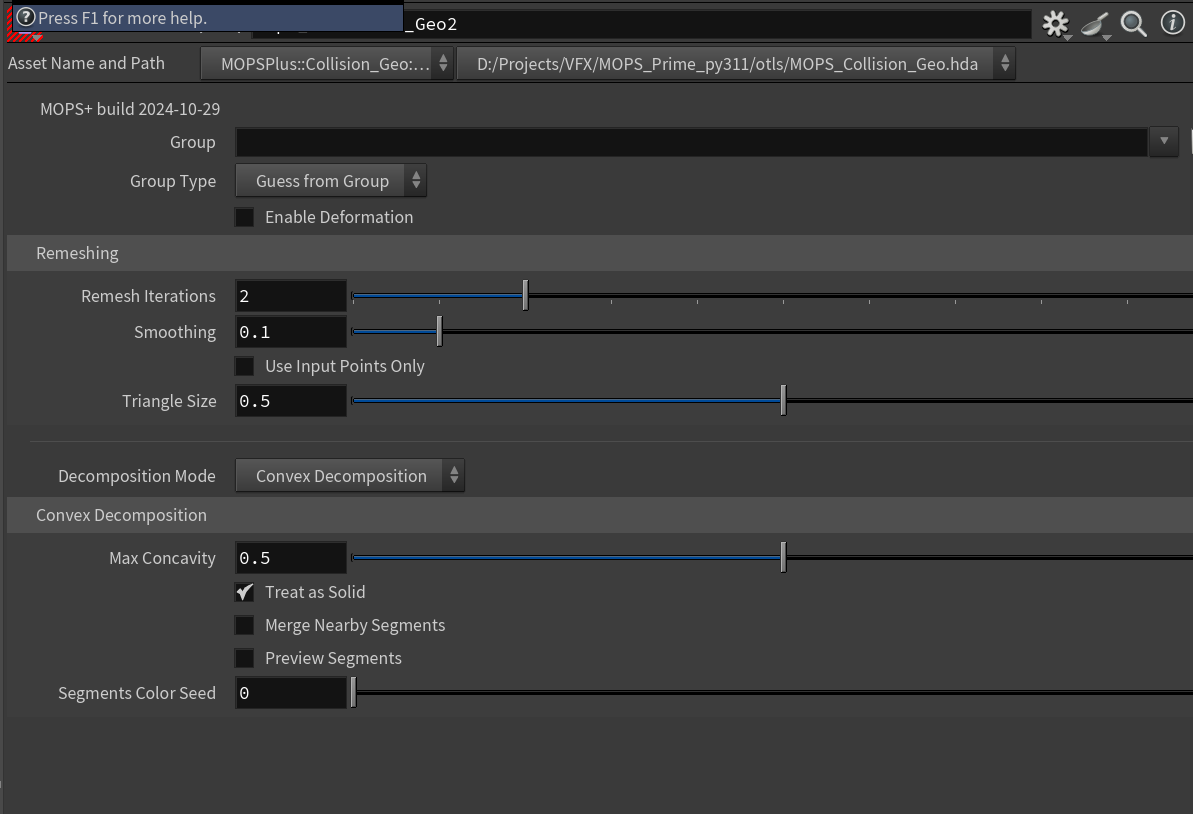Open the parameter search magnifier
Viewport: 1193px width, 814px height.
coord(1133,24)
